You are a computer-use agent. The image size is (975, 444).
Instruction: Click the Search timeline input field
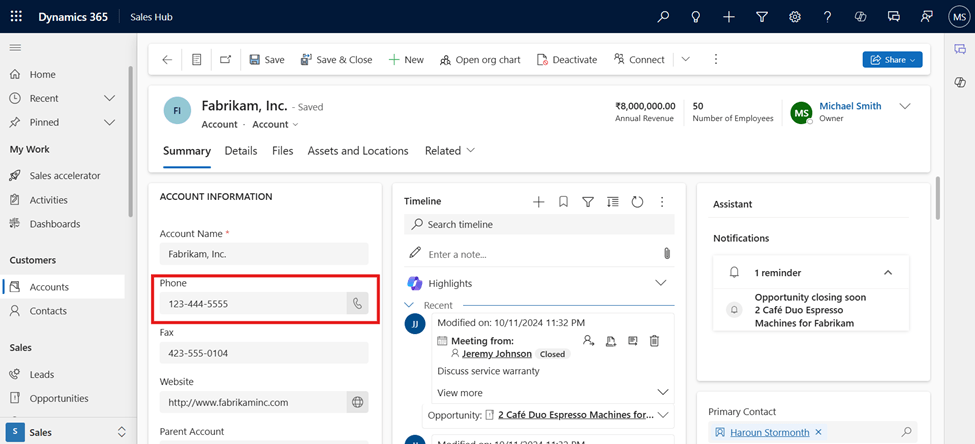(x=540, y=225)
